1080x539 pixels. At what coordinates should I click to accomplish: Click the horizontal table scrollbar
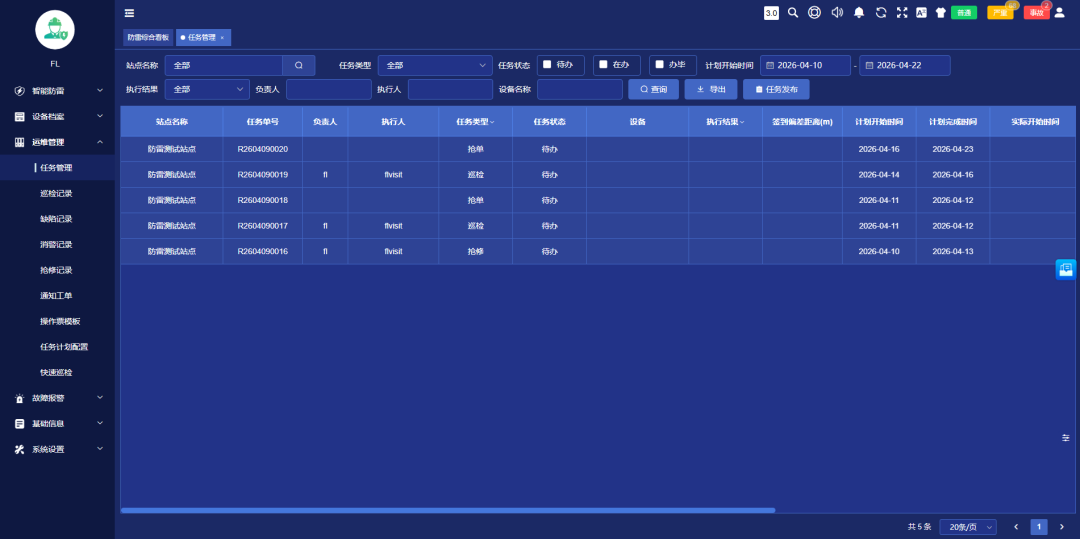click(448, 510)
